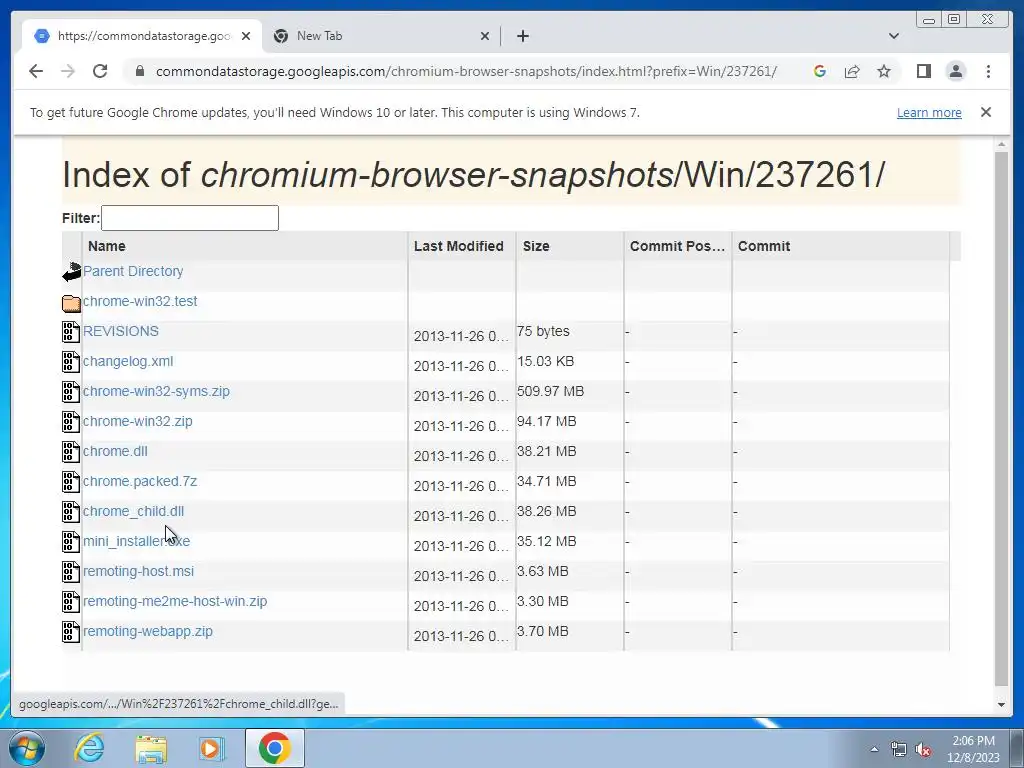
Task: Open Chrome three-dot menu
Action: coord(988,71)
